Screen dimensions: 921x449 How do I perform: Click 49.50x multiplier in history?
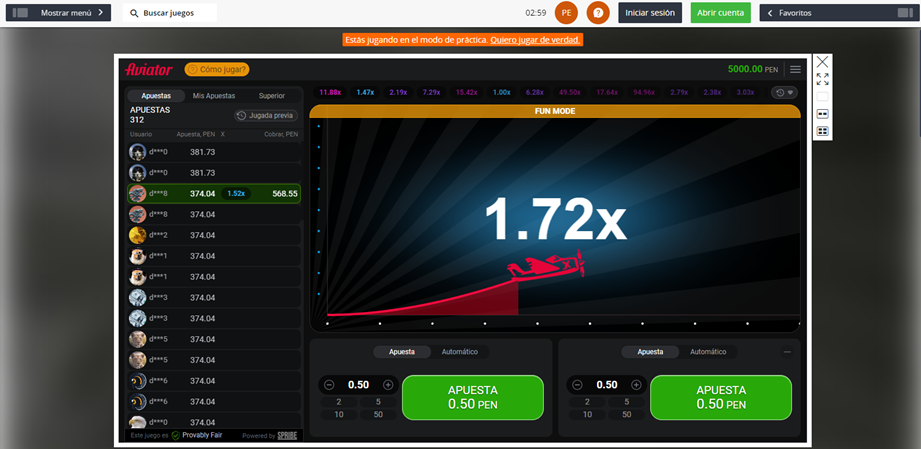pos(570,92)
